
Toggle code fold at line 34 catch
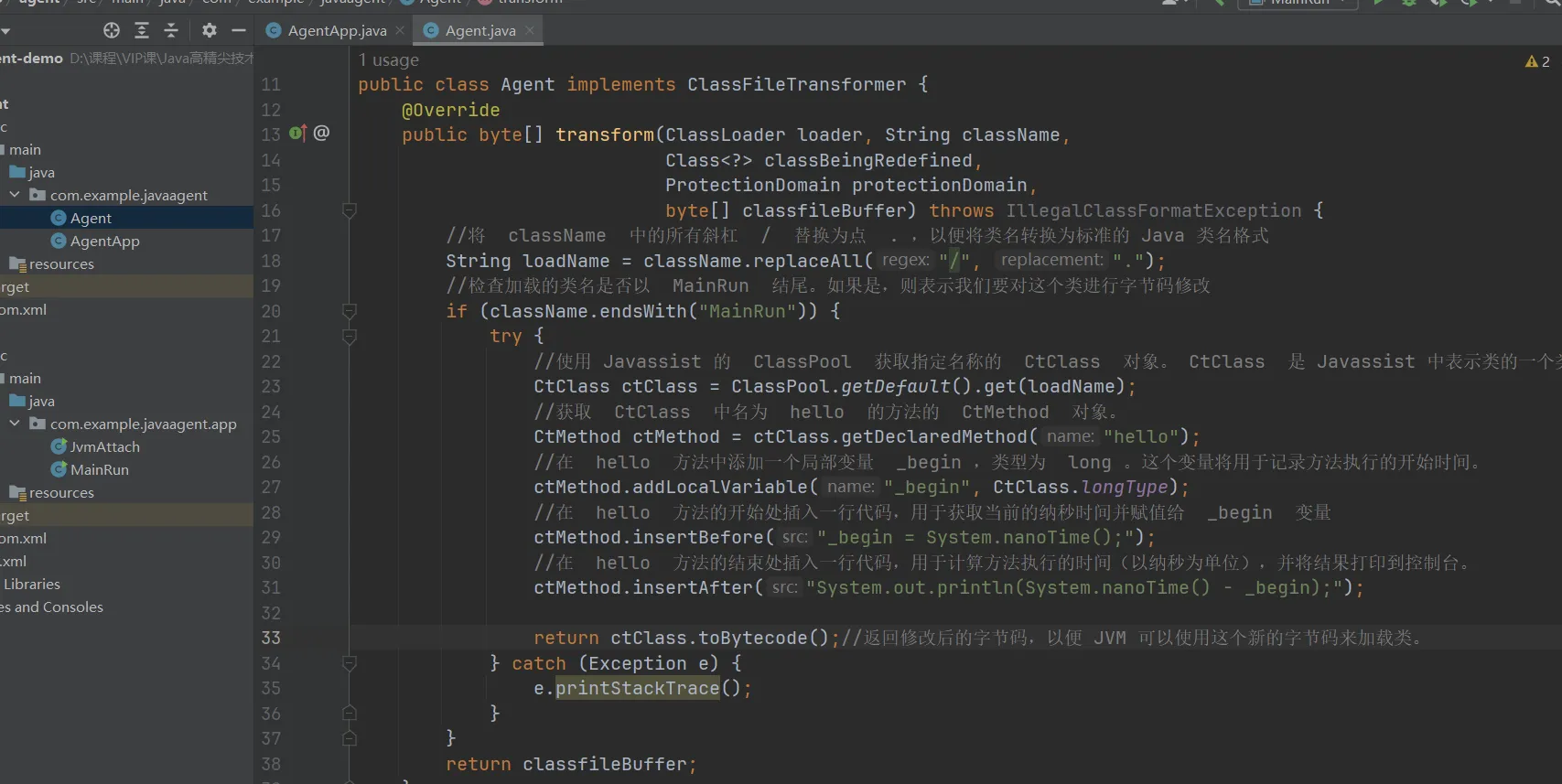[349, 663]
